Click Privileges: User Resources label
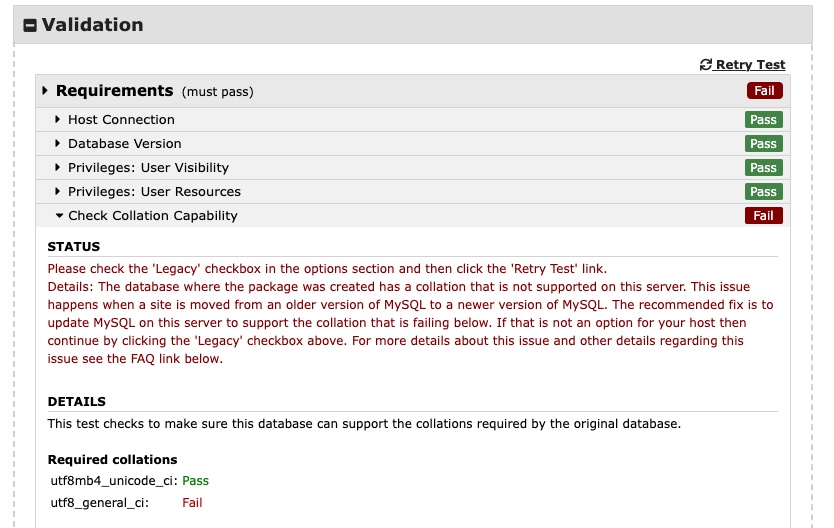 pyautogui.click(x=154, y=191)
